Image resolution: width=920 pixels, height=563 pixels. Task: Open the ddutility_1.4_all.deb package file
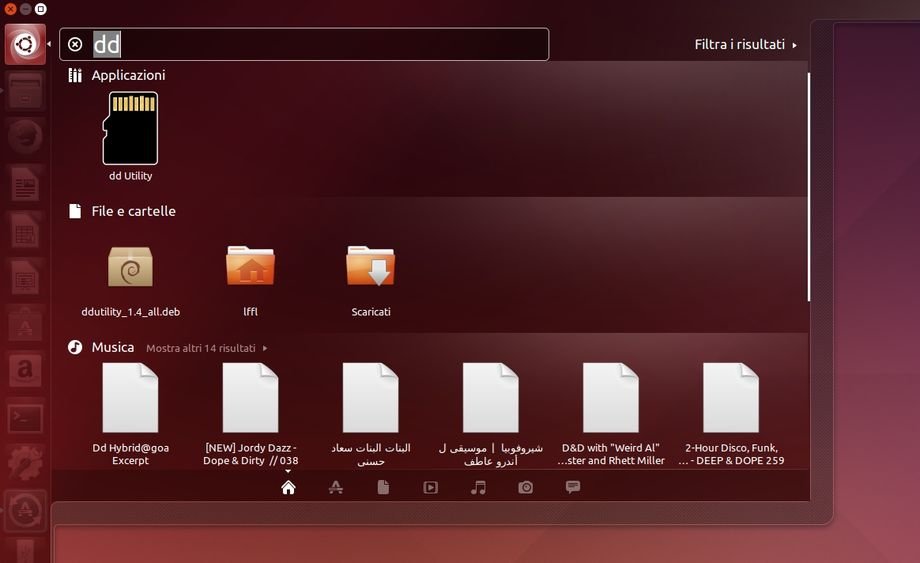click(130, 267)
